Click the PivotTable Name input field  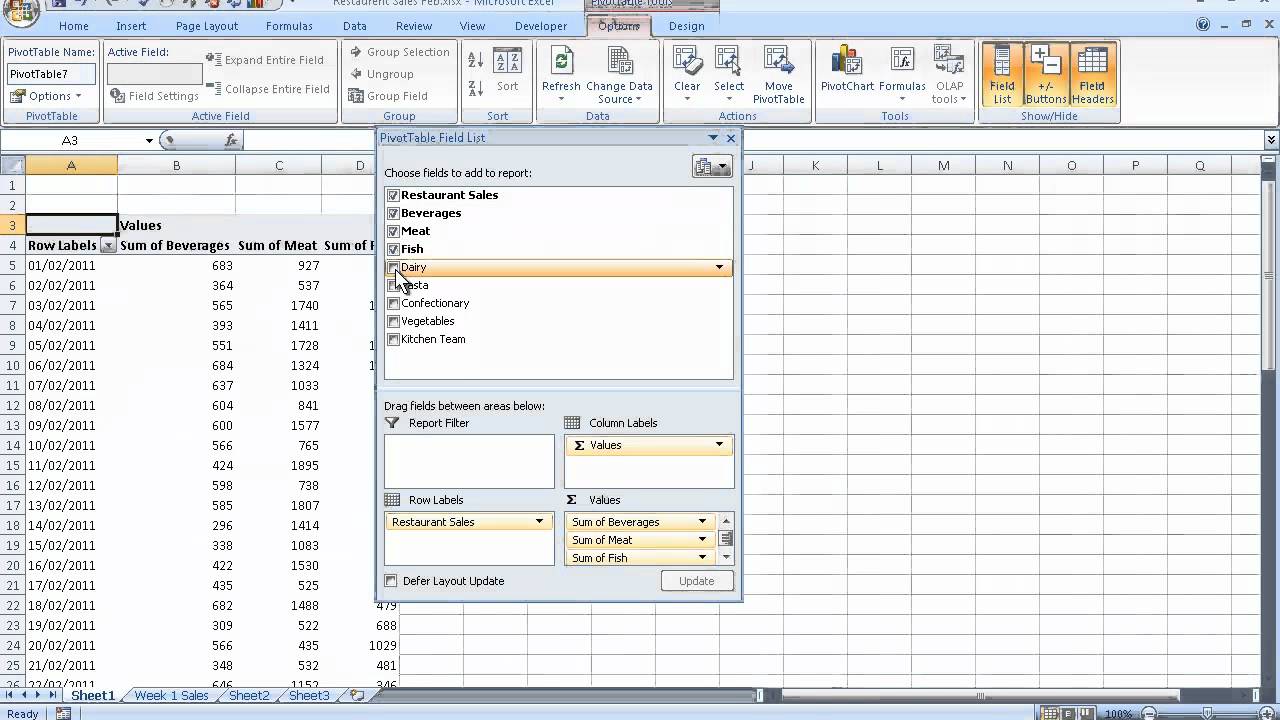click(x=51, y=74)
